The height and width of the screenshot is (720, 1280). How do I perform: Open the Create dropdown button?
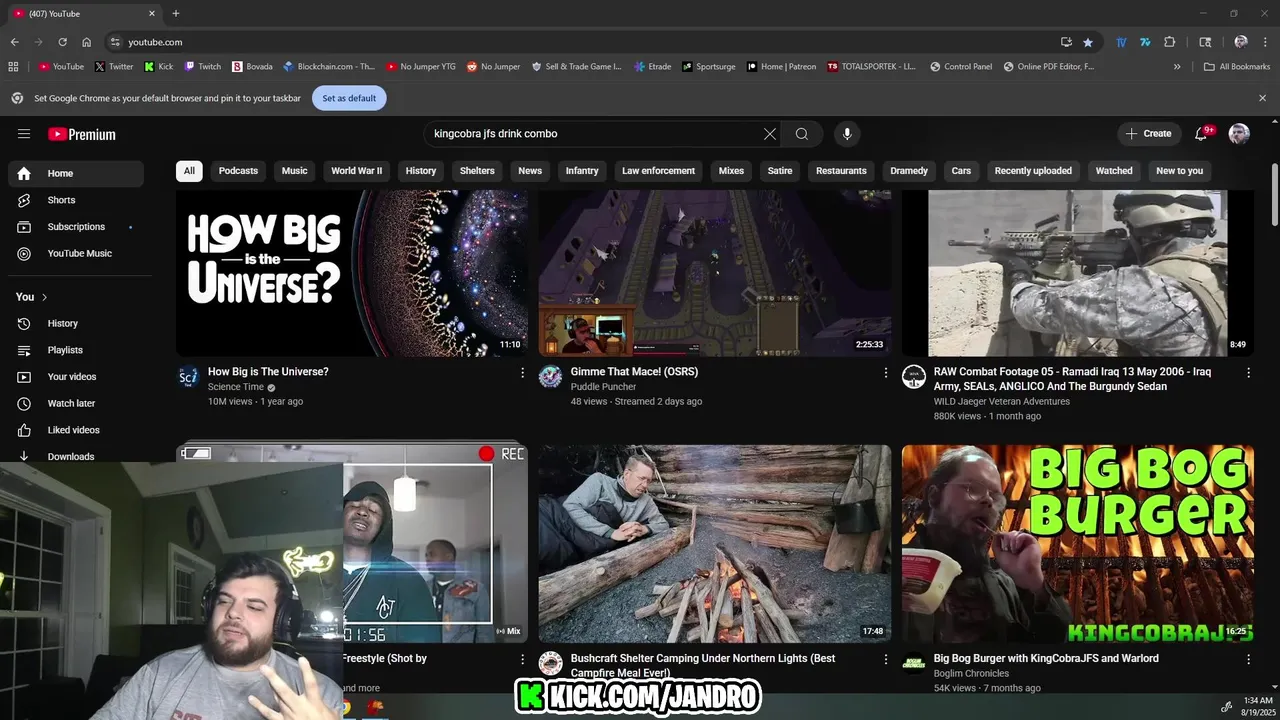pyautogui.click(x=1148, y=134)
